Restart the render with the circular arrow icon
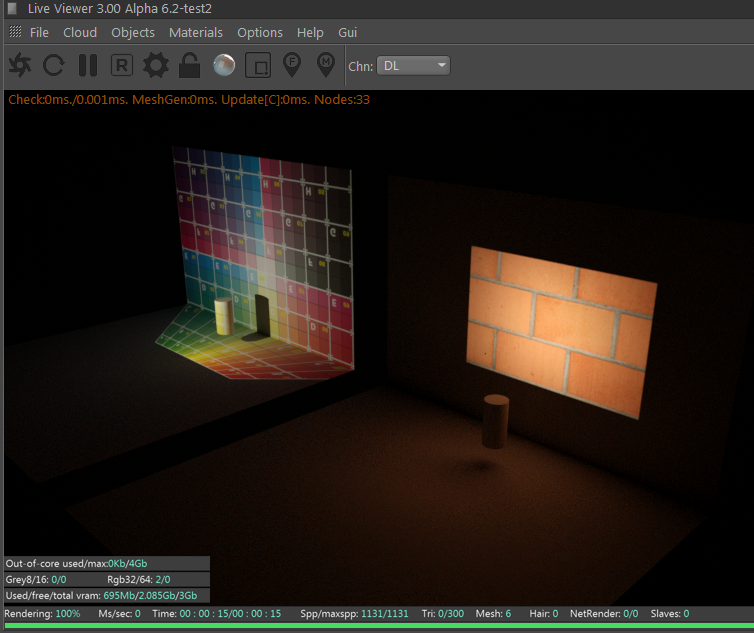 pos(54,66)
